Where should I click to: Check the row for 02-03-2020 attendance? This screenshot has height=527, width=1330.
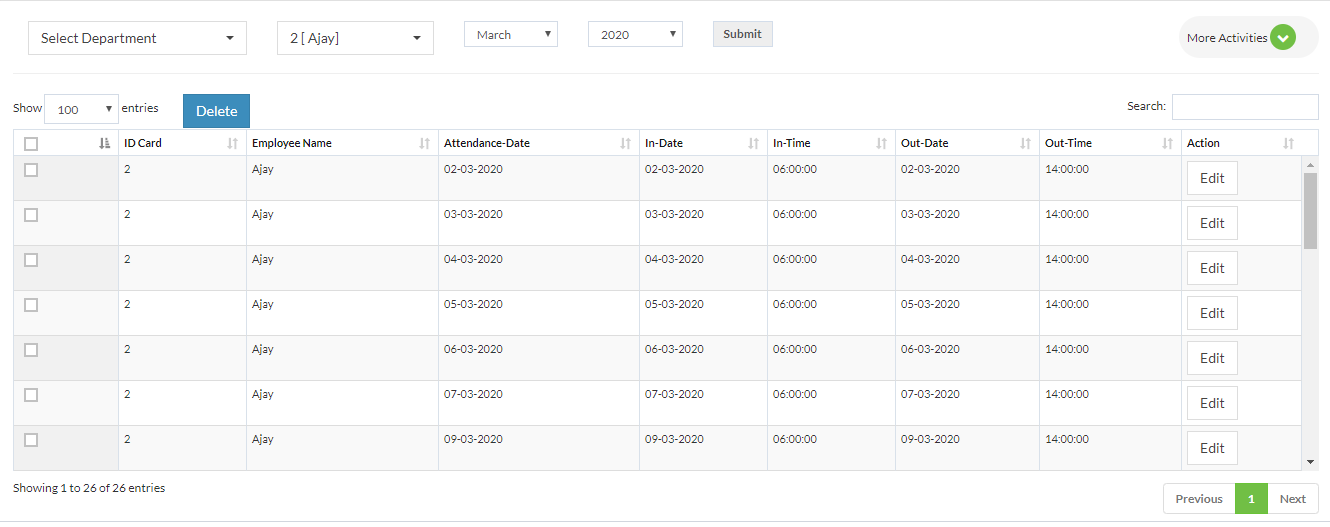(x=31, y=170)
